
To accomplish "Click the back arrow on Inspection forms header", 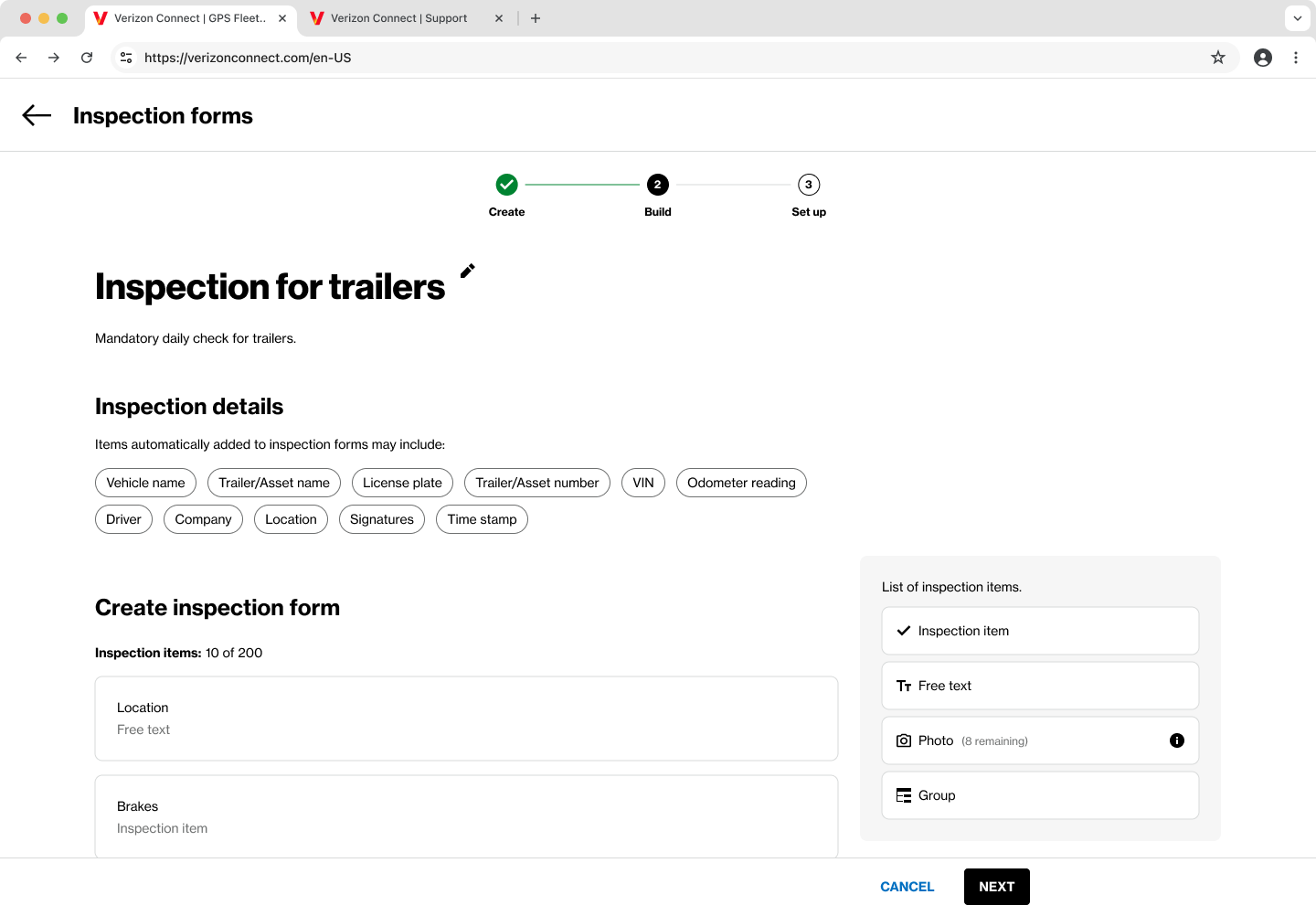I will [36, 115].
